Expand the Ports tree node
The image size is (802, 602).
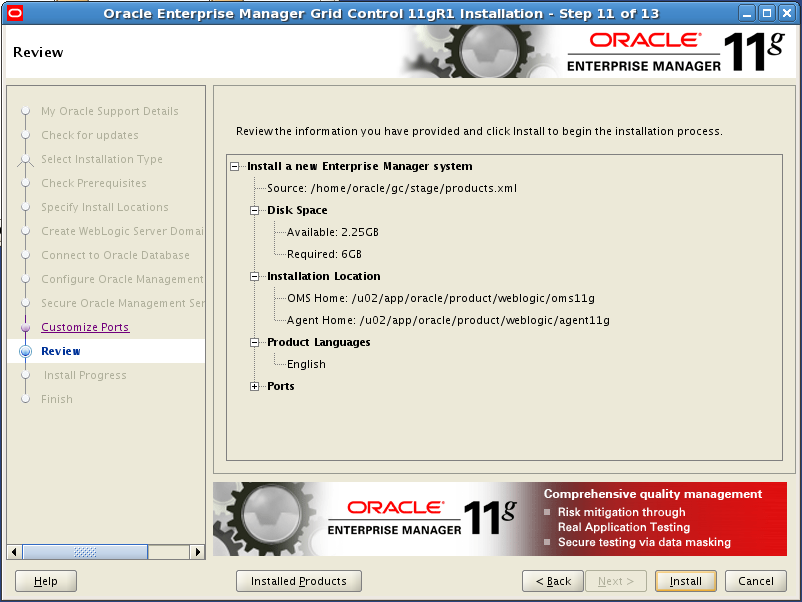pyautogui.click(x=254, y=386)
